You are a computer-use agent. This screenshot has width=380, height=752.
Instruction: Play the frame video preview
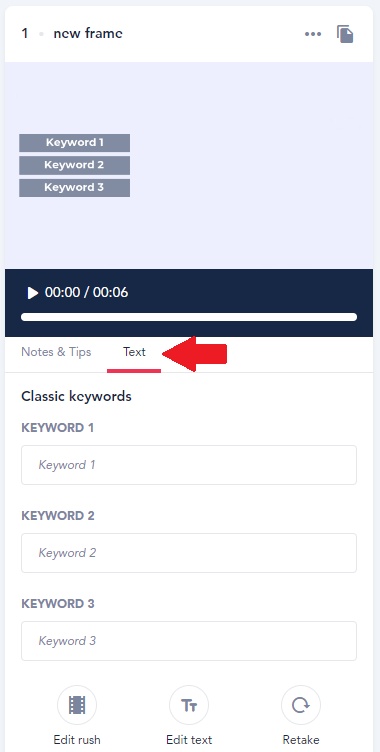coord(33,293)
